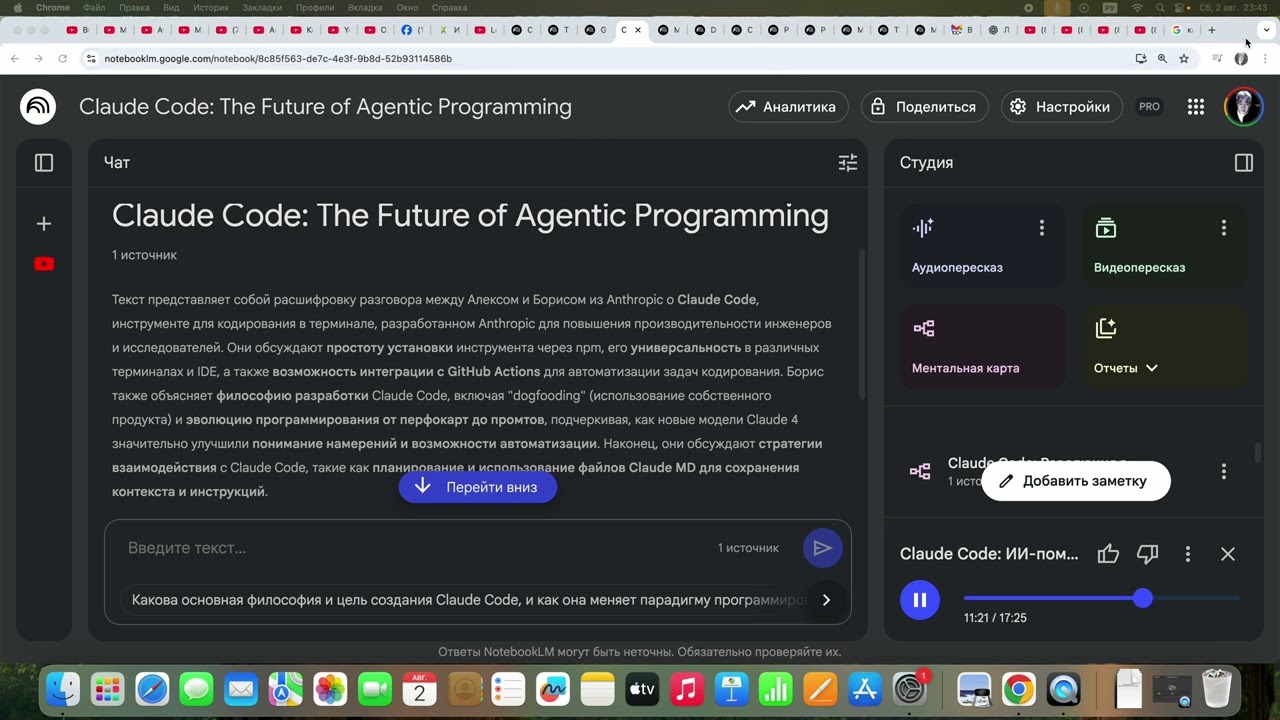Open the Профили menu
1280x720 pixels.
point(315,7)
